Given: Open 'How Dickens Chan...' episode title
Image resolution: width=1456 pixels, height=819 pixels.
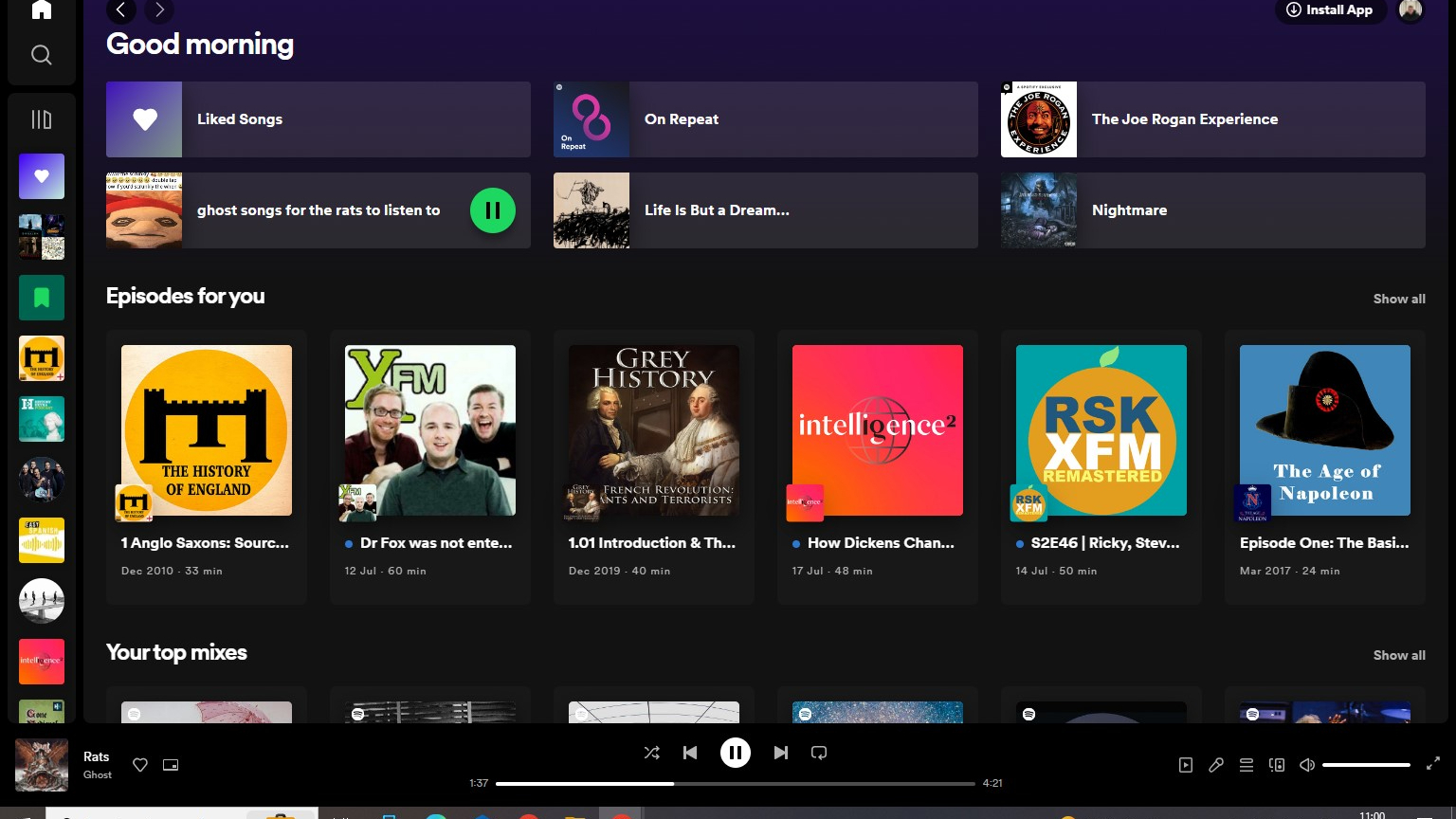Looking at the screenshot, I should 881,543.
